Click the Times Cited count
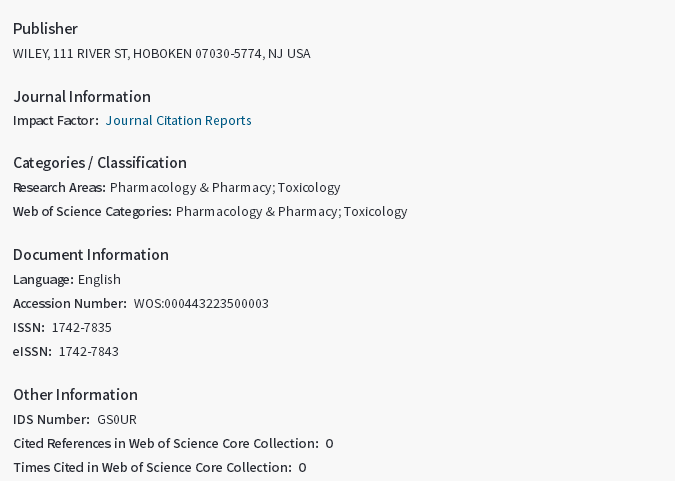This screenshot has height=481, width=675. [x=302, y=468]
